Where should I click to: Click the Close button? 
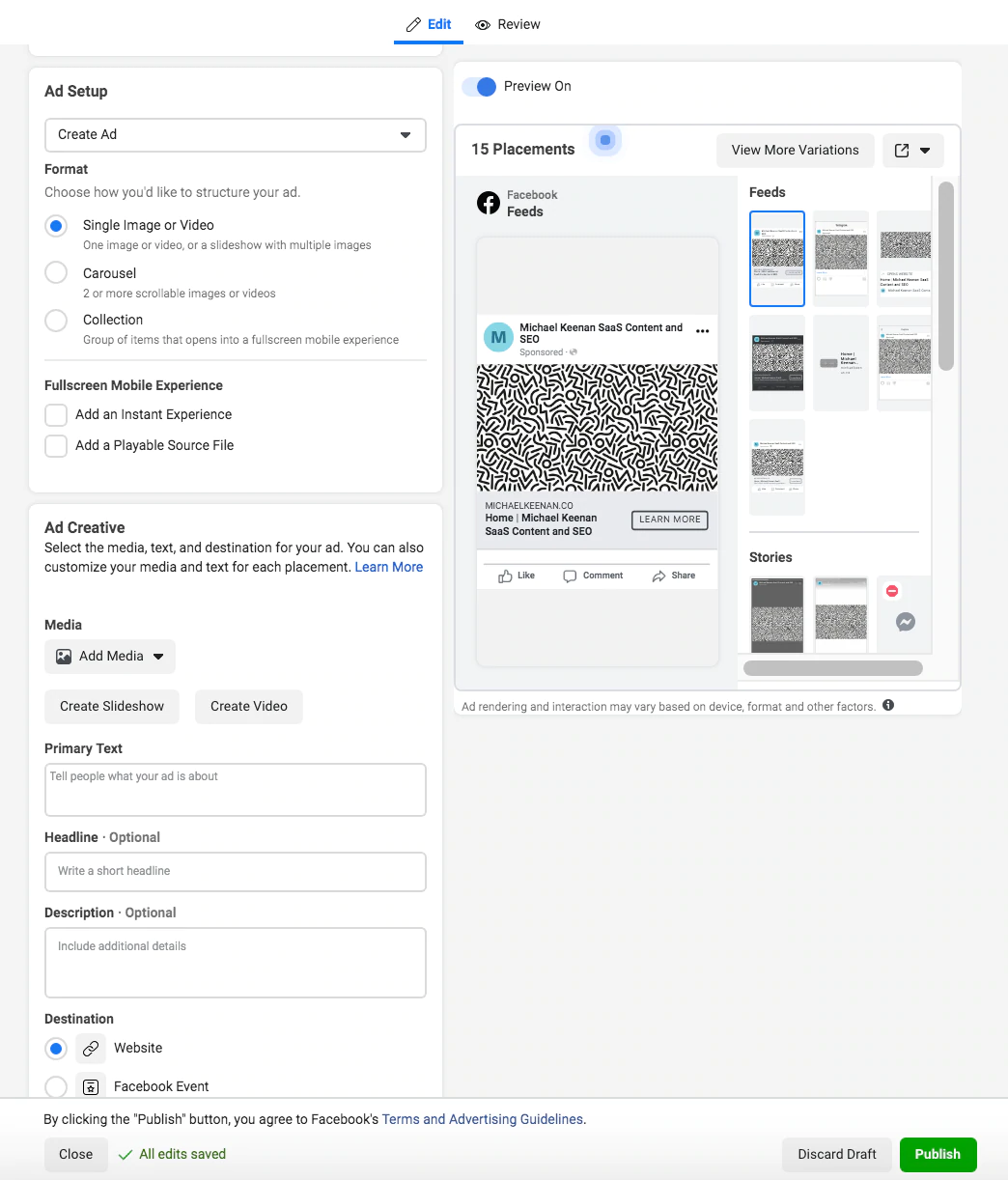76,1154
